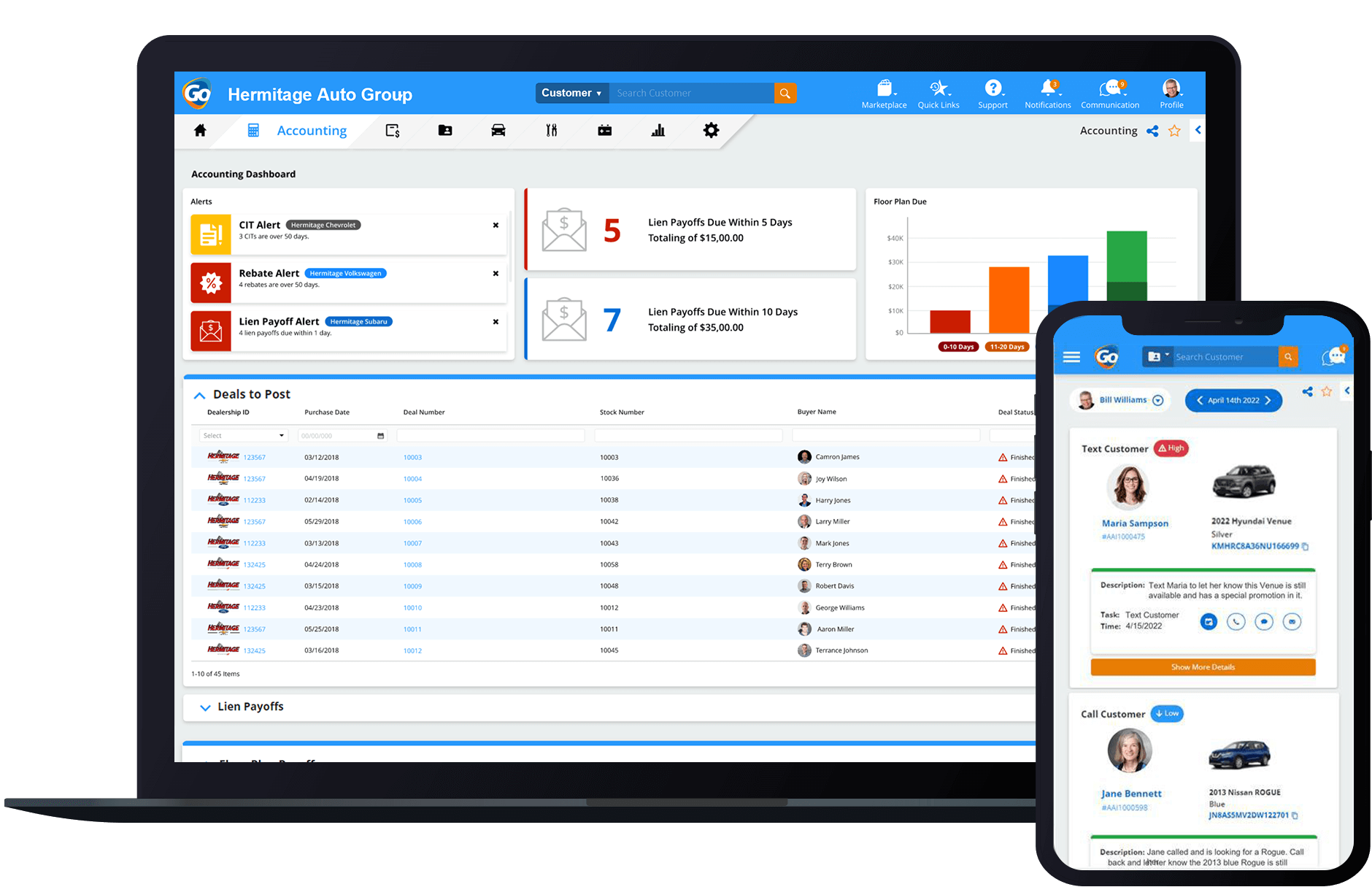
Task: Click the Stock Number filter field
Action: [688, 436]
